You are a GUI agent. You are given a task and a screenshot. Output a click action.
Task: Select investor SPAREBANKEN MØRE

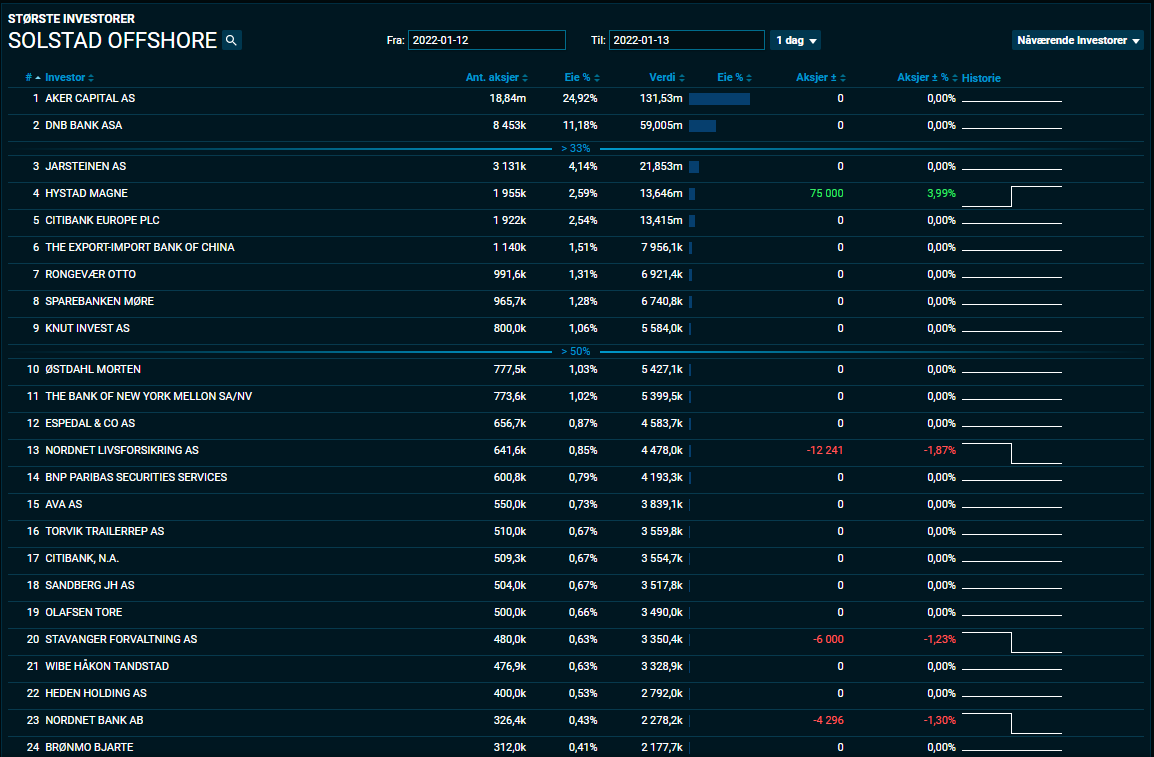coord(99,302)
